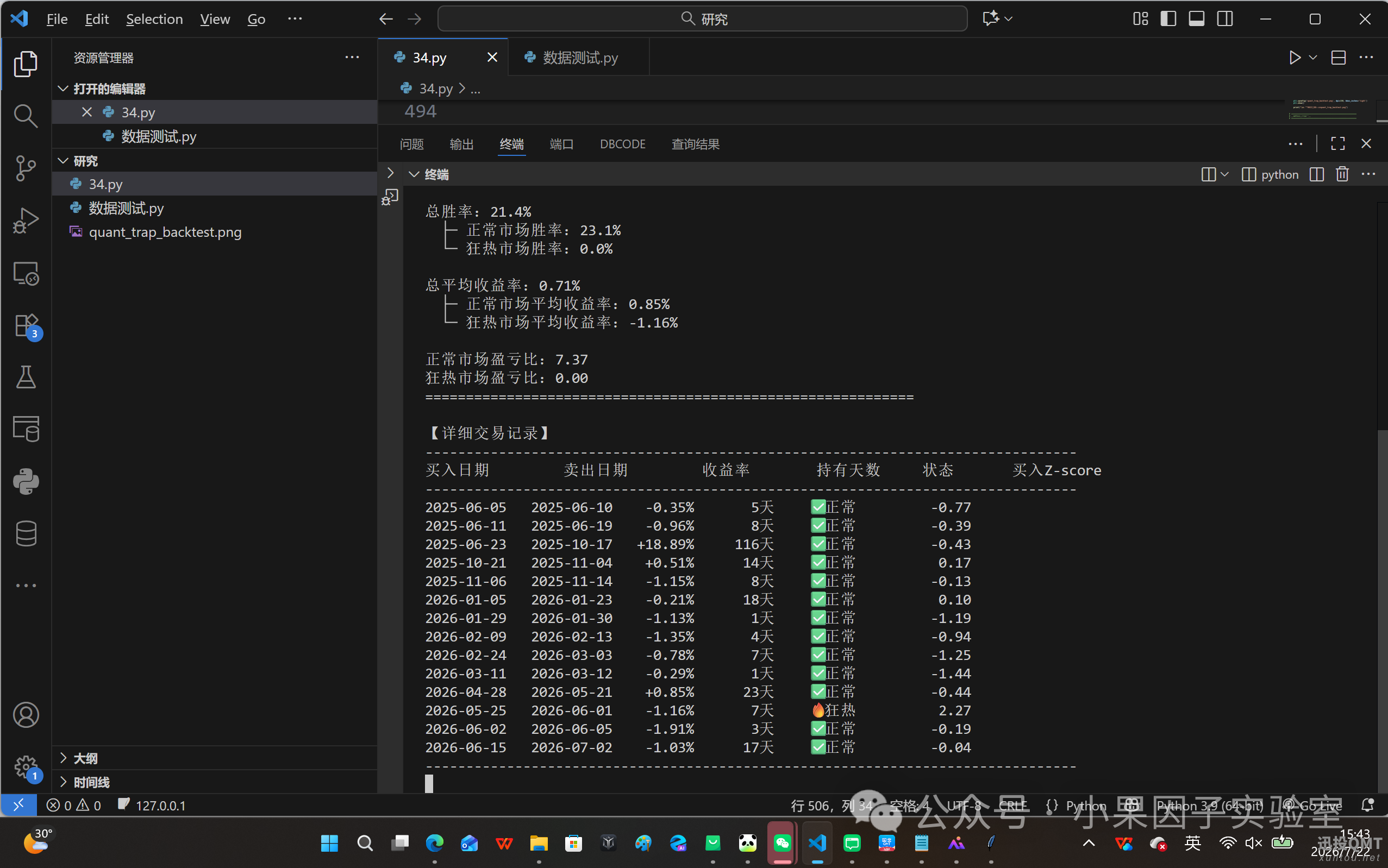1388x868 pixels.
Task: Open the Edit menu
Action: tap(97, 19)
